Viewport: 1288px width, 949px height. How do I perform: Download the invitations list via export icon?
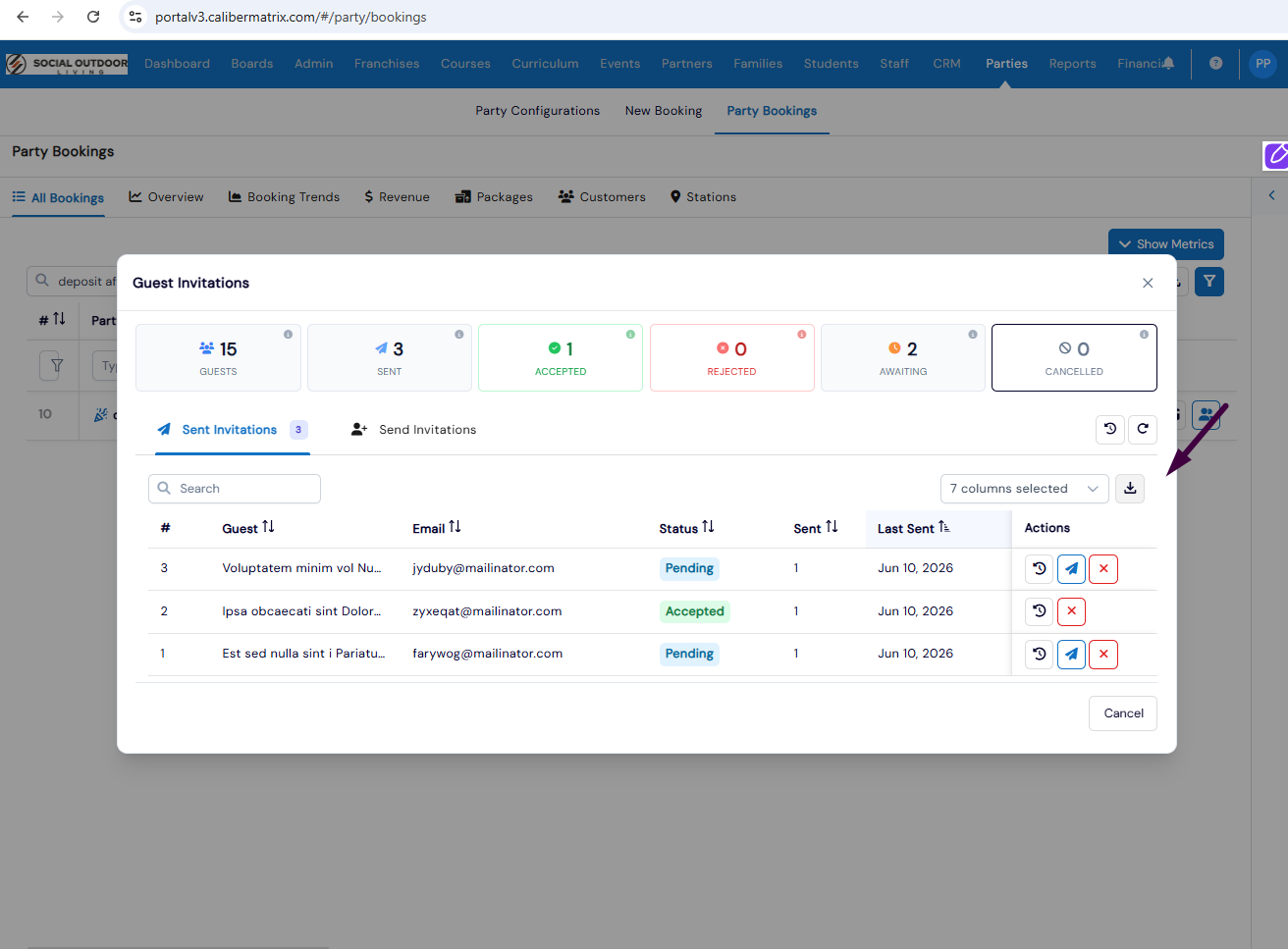click(1130, 488)
